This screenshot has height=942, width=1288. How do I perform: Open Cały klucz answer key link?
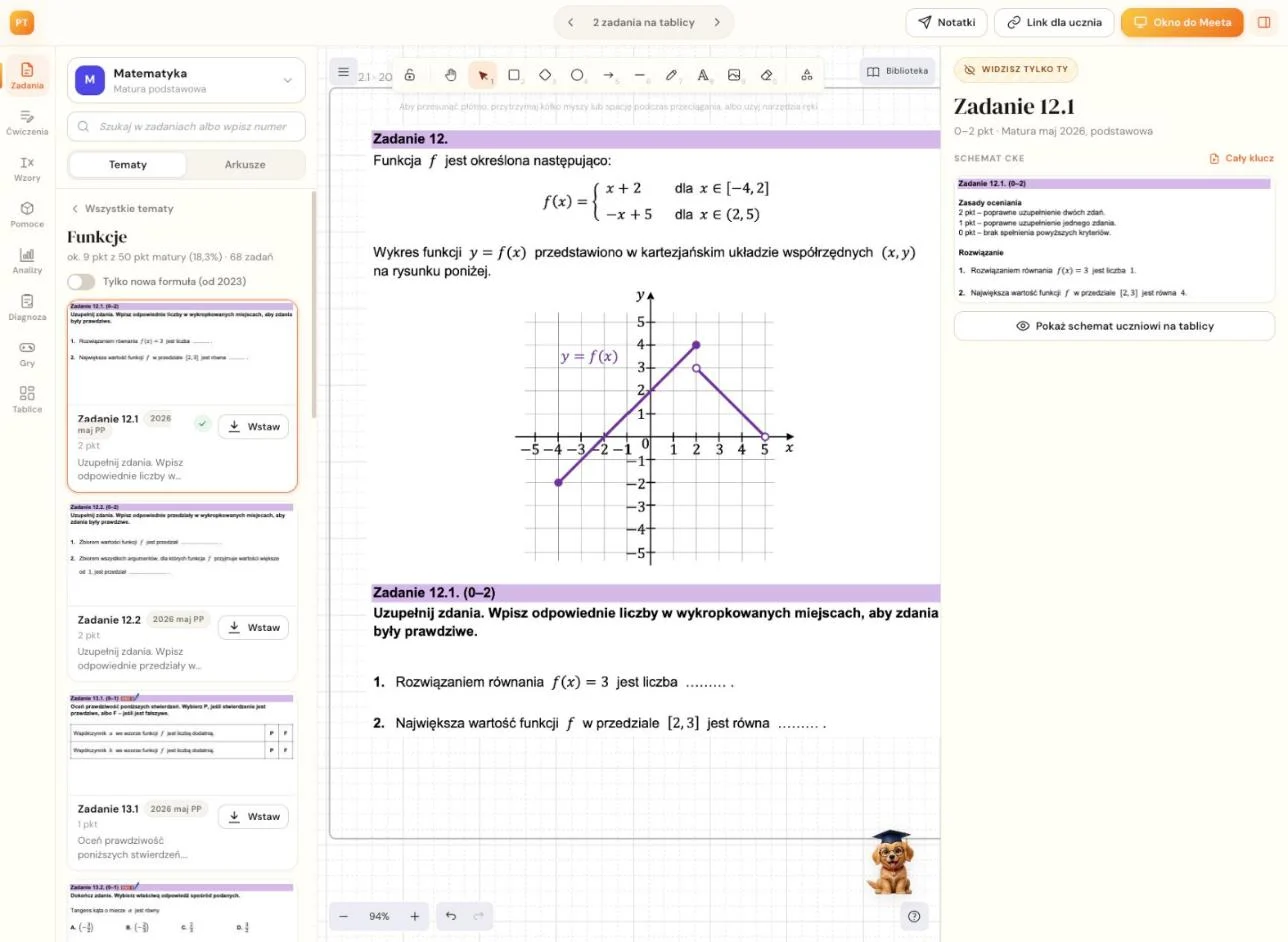tap(1241, 158)
